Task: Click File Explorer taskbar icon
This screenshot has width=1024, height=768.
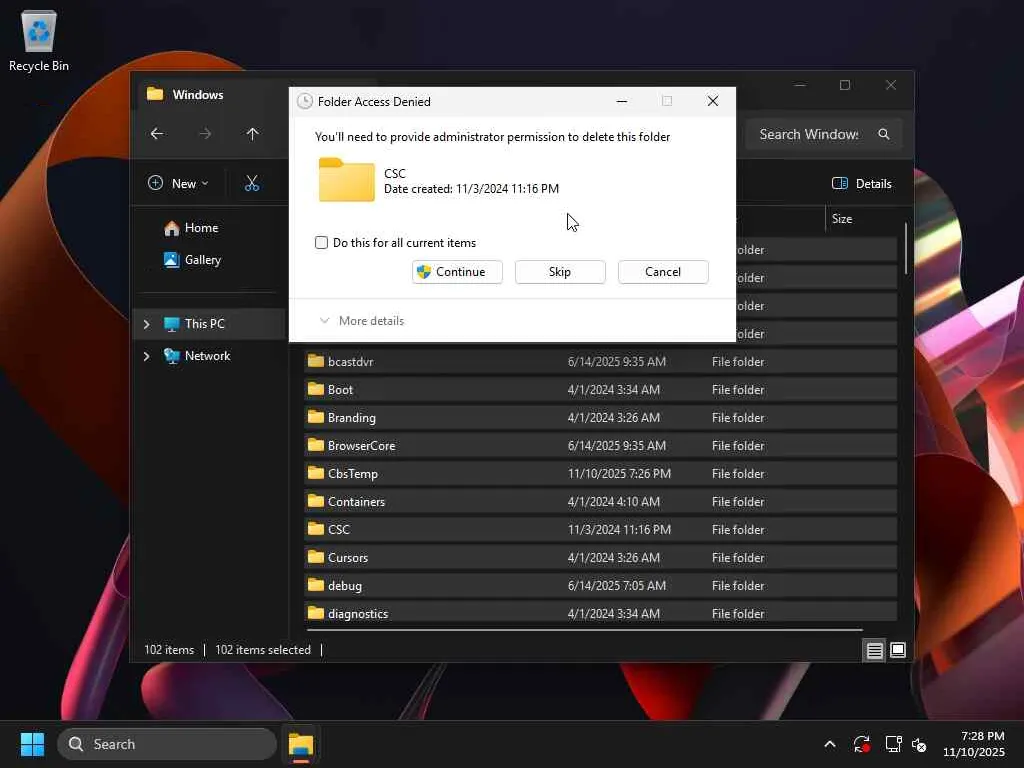Action: [x=301, y=744]
